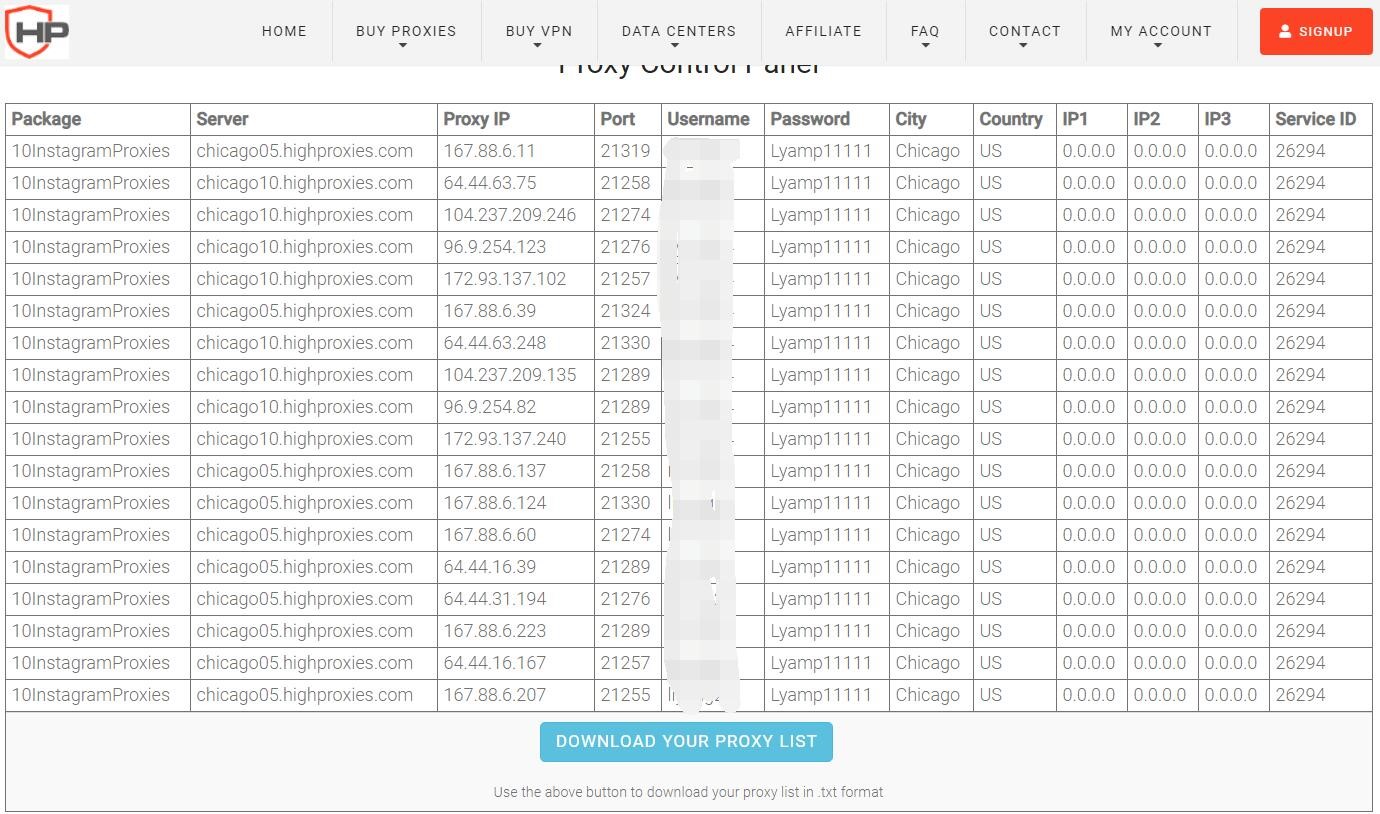Select proxy IP 167.88.6.60
Viewport: 1380px width, 814px height.
[x=490, y=535]
